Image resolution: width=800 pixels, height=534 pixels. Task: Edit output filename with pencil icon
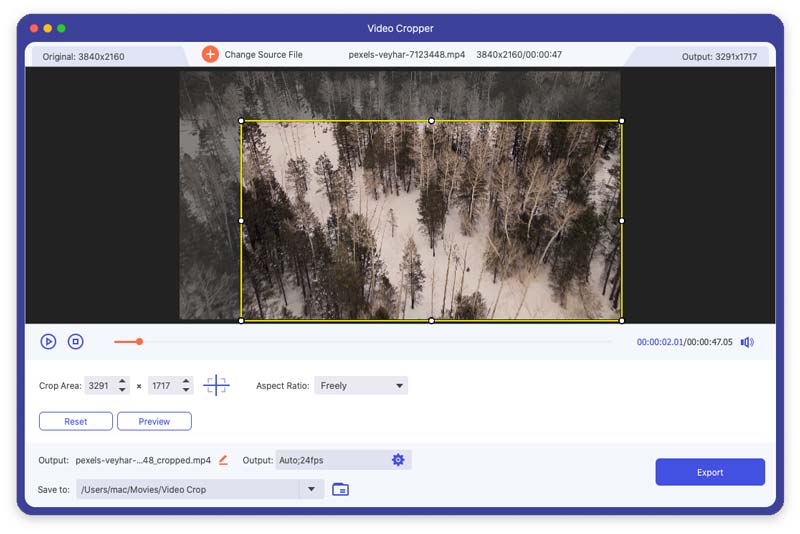(223, 460)
